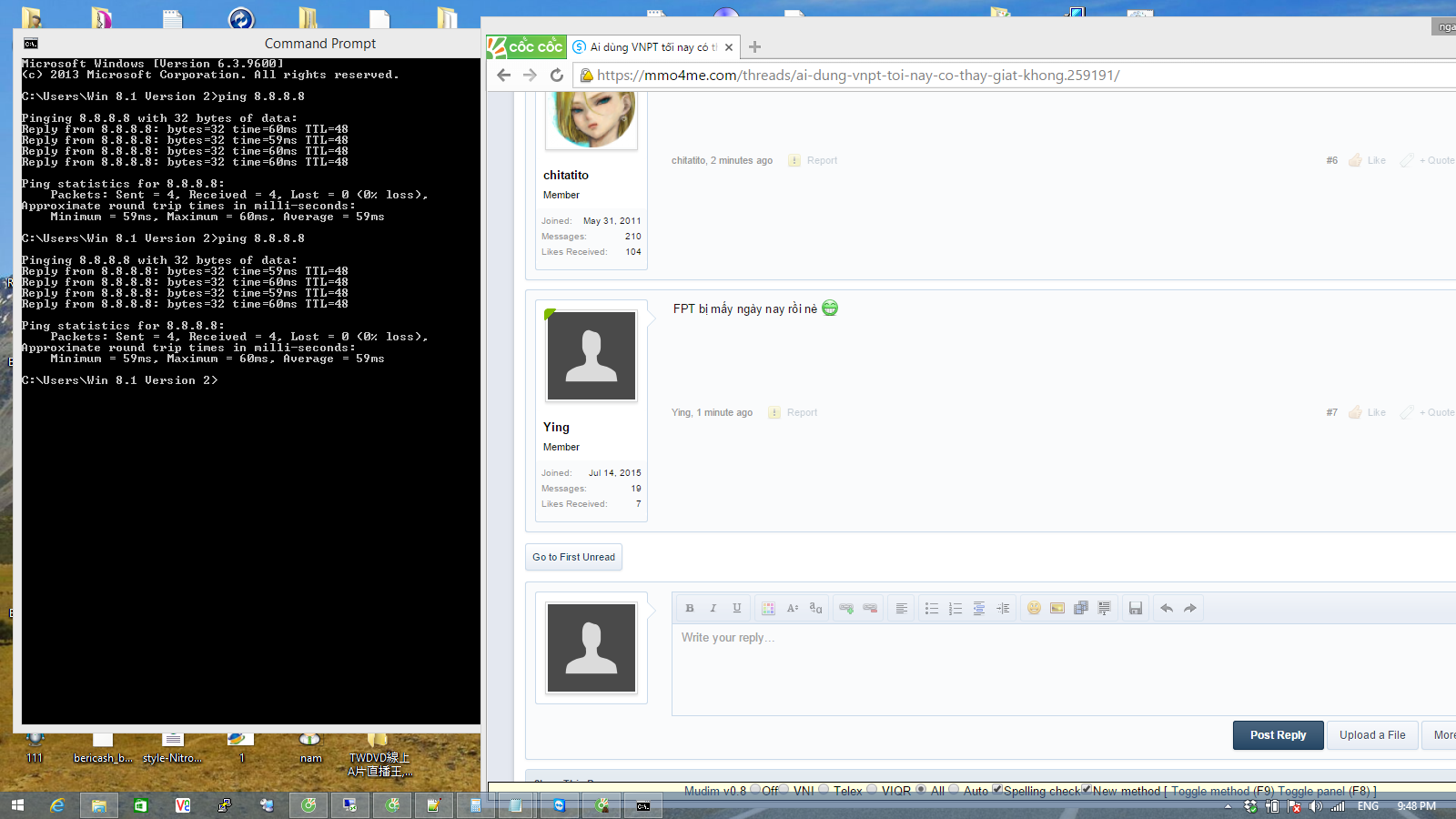The height and width of the screenshot is (819, 1456).
Task: Click Upload a File button
Action: click(1372, 735)
